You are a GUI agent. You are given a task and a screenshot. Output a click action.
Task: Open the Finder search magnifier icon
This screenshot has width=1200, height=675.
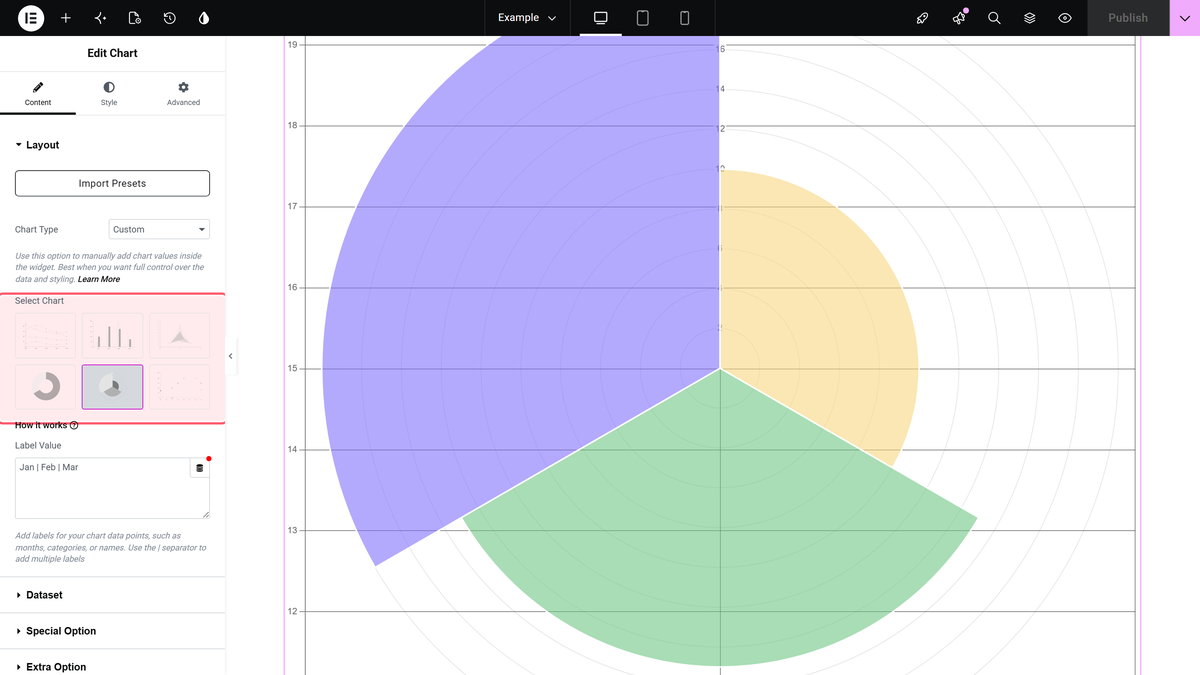coord(994,18)
